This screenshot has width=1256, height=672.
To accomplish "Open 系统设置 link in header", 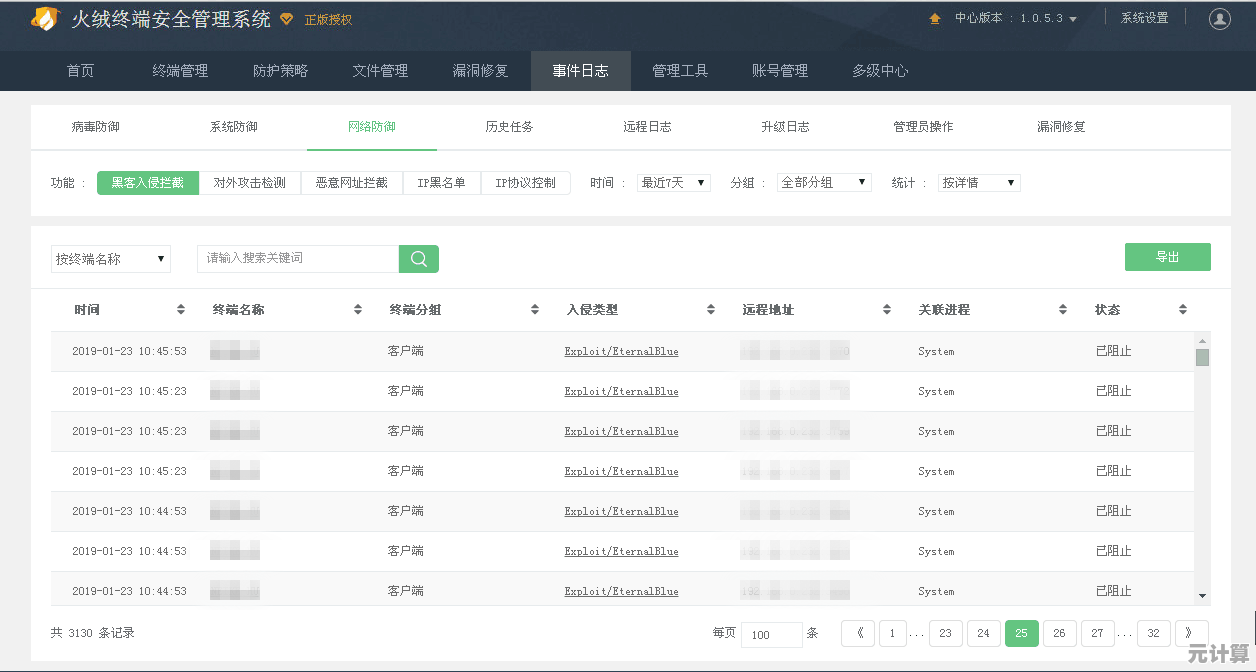I will point(1145,18).
